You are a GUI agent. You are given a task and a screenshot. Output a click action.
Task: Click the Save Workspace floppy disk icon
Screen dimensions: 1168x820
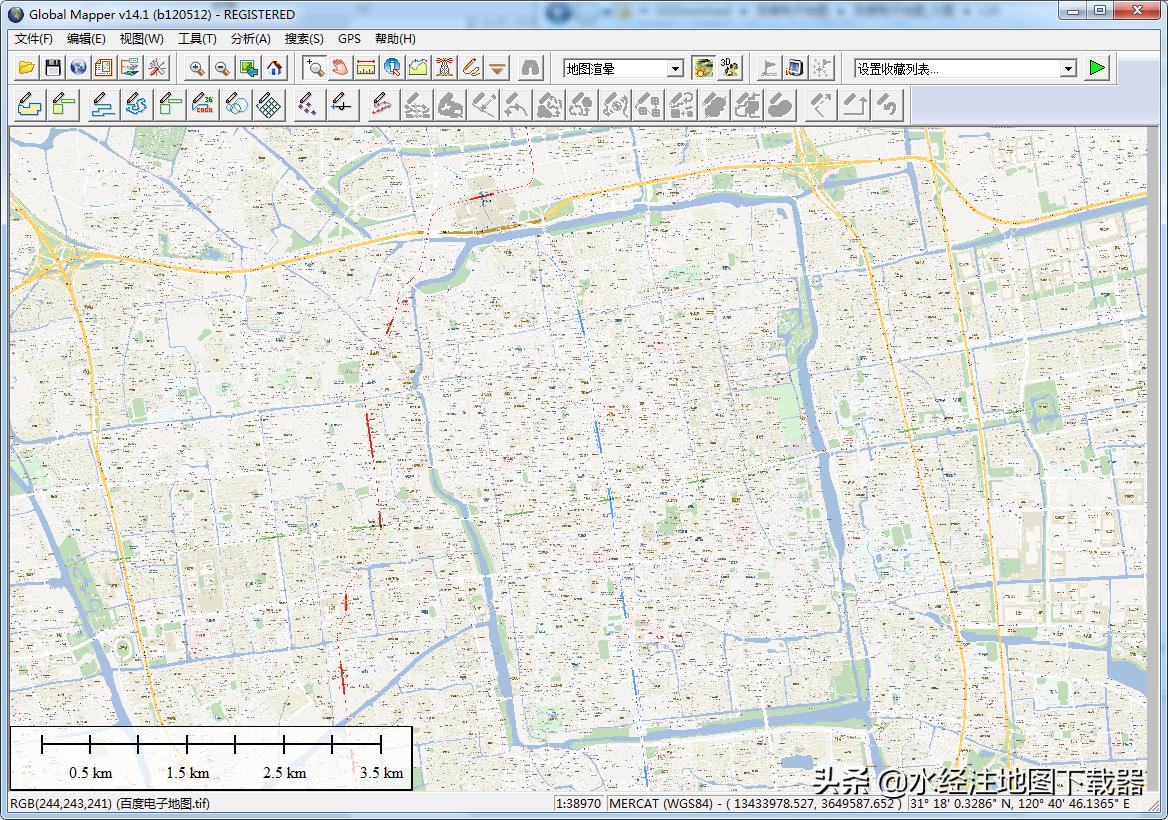[53, 69]
